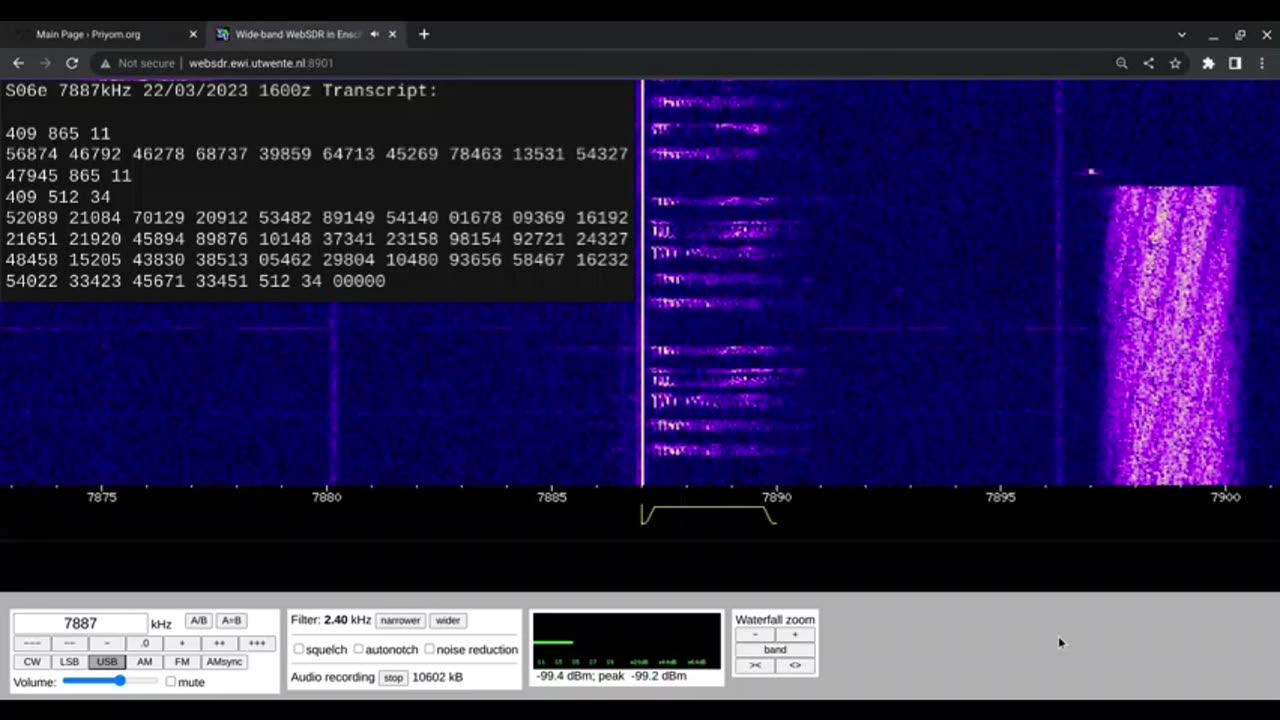
Task: Click the 10602 kB recording size text
Action: point(437,678)
